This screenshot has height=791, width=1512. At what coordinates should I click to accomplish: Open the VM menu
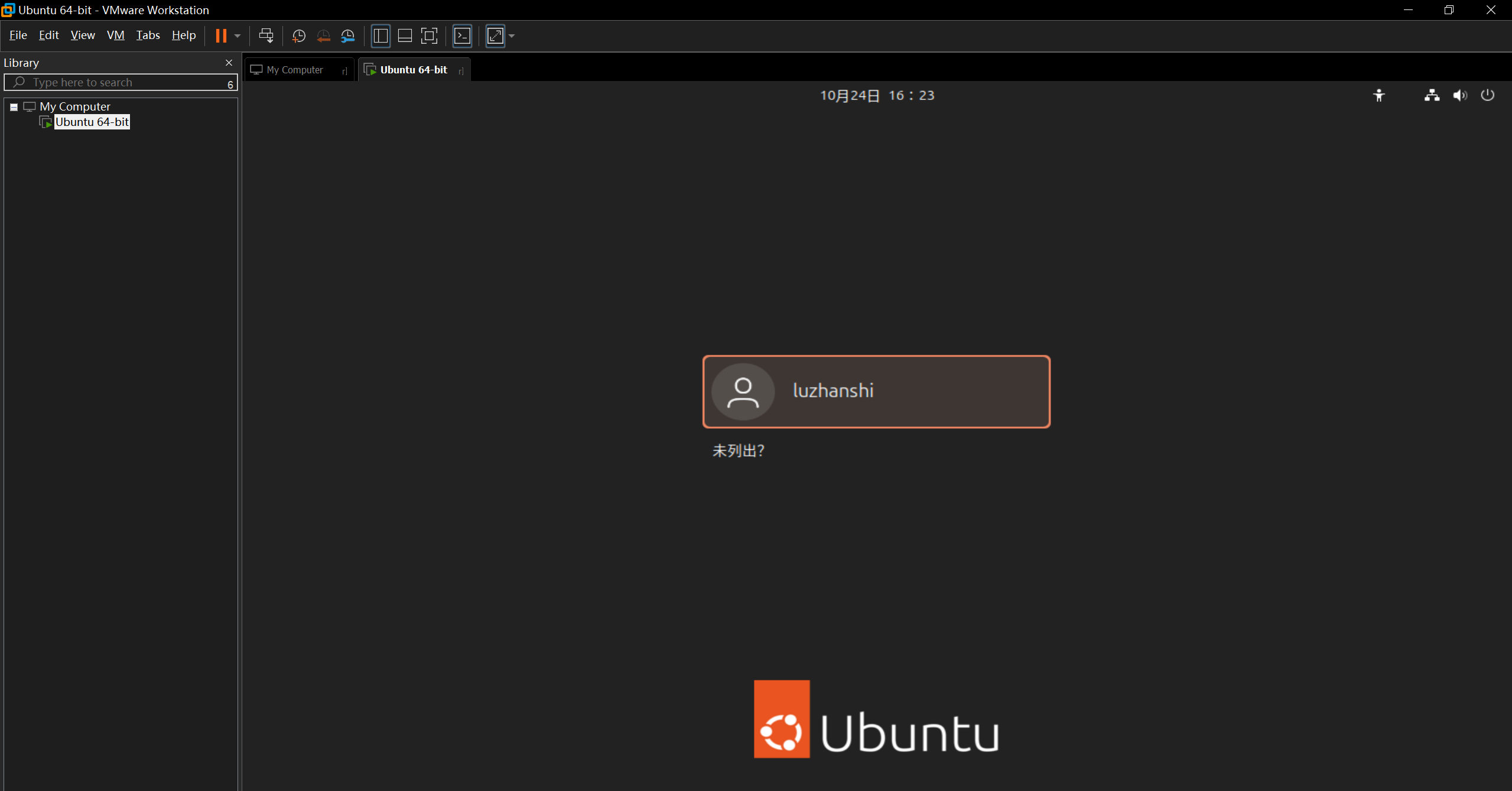[x=115, y=35]
